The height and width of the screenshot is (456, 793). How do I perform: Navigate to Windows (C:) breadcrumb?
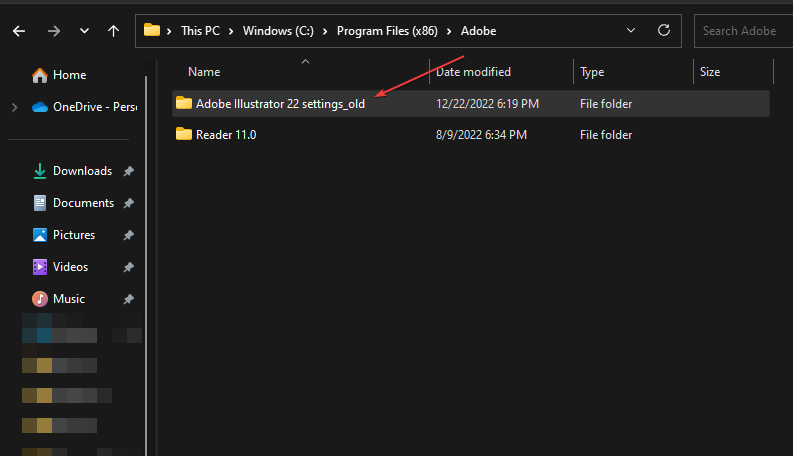(x=278, y=31)
